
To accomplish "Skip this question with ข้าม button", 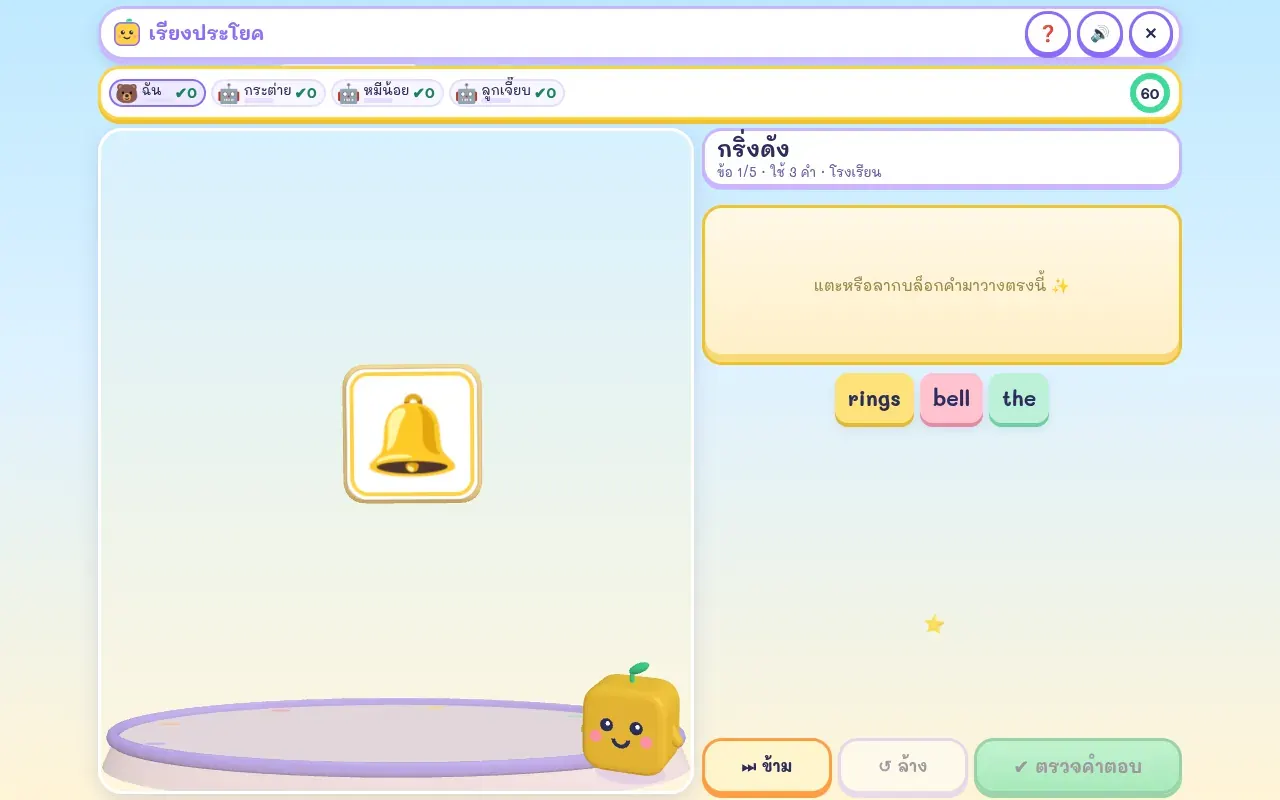I will coord(767,767).
